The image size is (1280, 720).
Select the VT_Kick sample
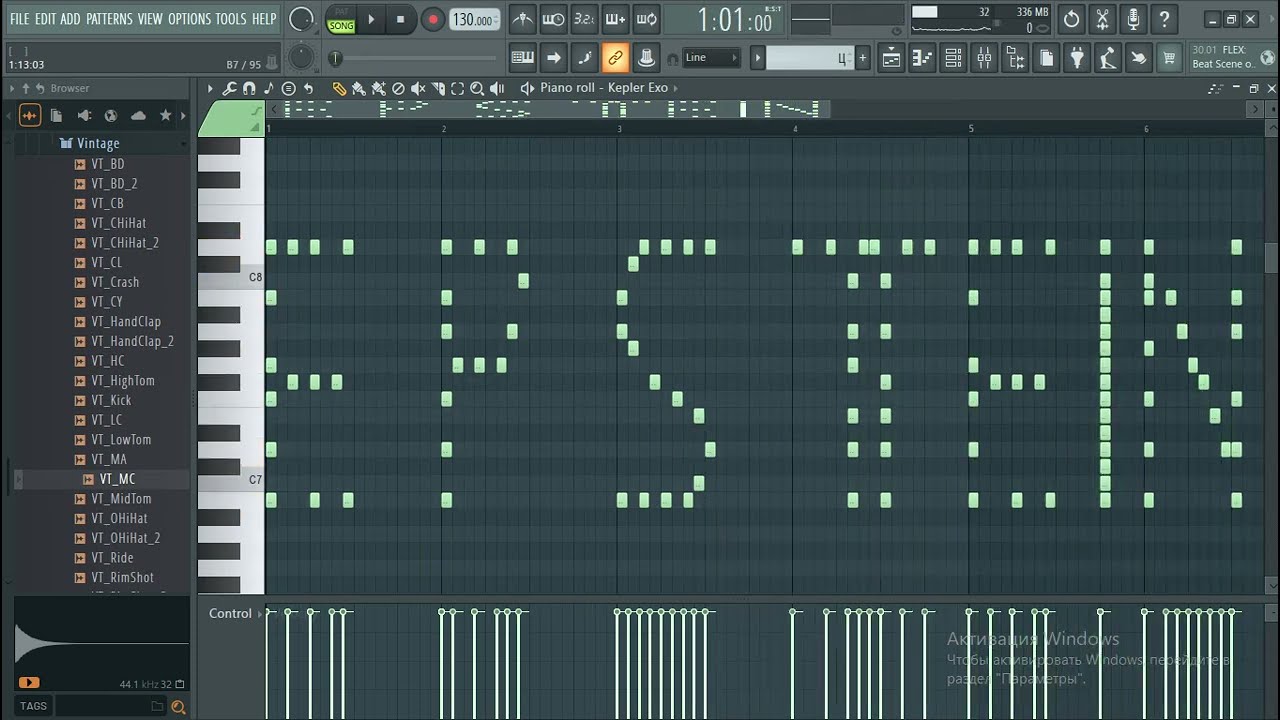pos(111,400)
